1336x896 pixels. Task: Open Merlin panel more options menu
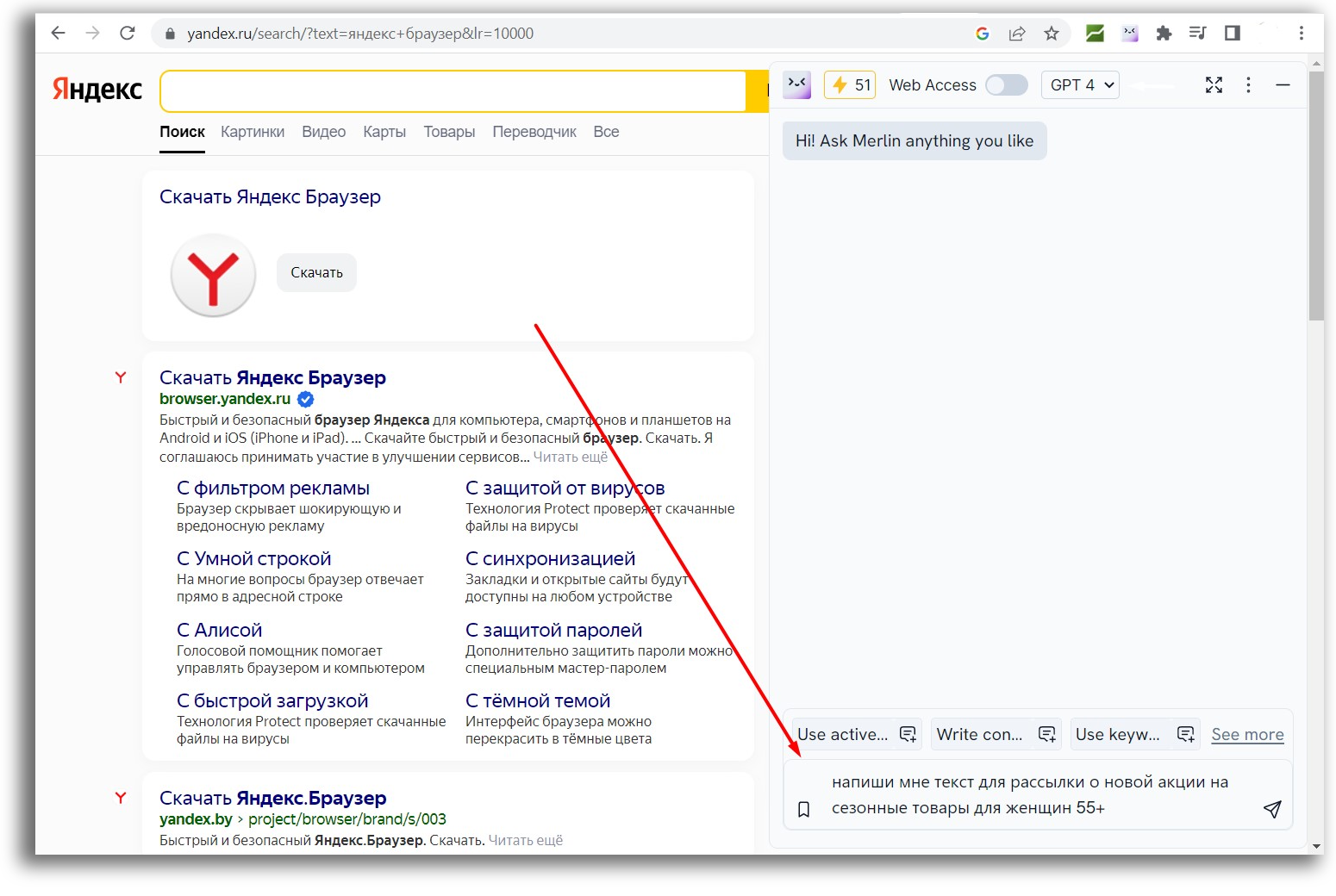coord(1248,84)
